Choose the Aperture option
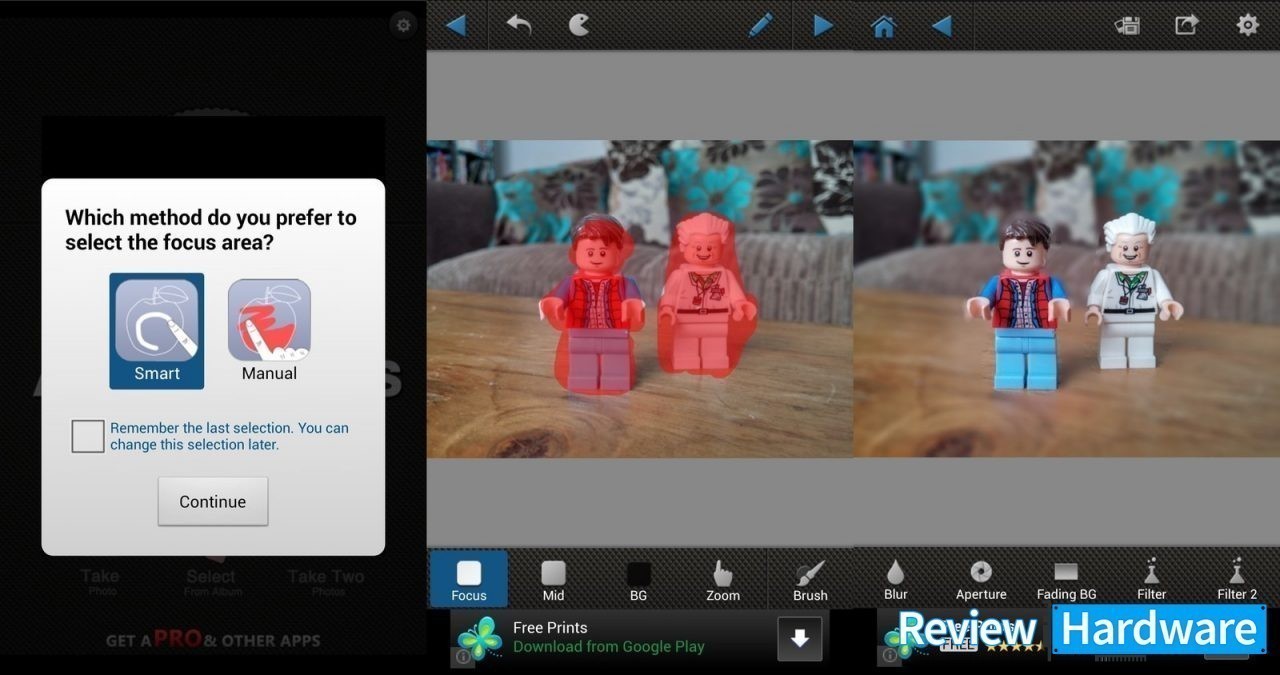Viewport: 1280px width, 675px height. point(981,579)
